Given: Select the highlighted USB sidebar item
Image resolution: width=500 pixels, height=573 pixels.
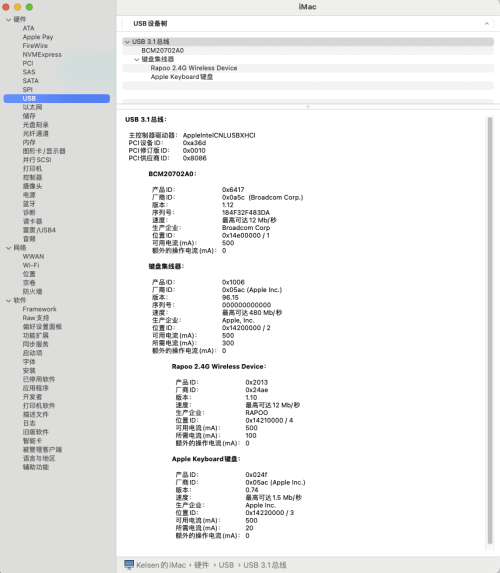Looking at the screenshot, I should [x=57, y=99].
